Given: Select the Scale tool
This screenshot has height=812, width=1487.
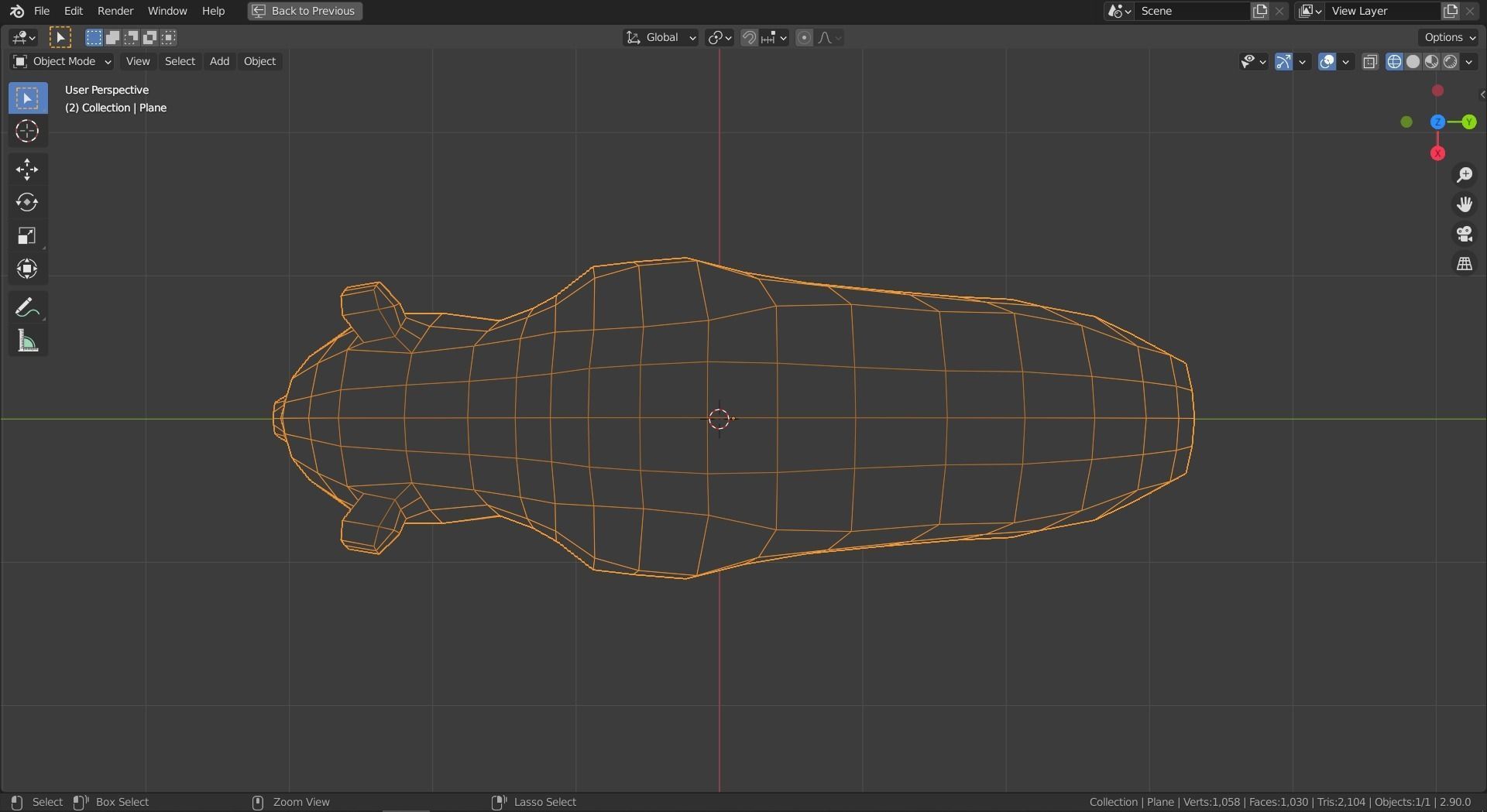Looking at the screenshot, I should (27, 236).
